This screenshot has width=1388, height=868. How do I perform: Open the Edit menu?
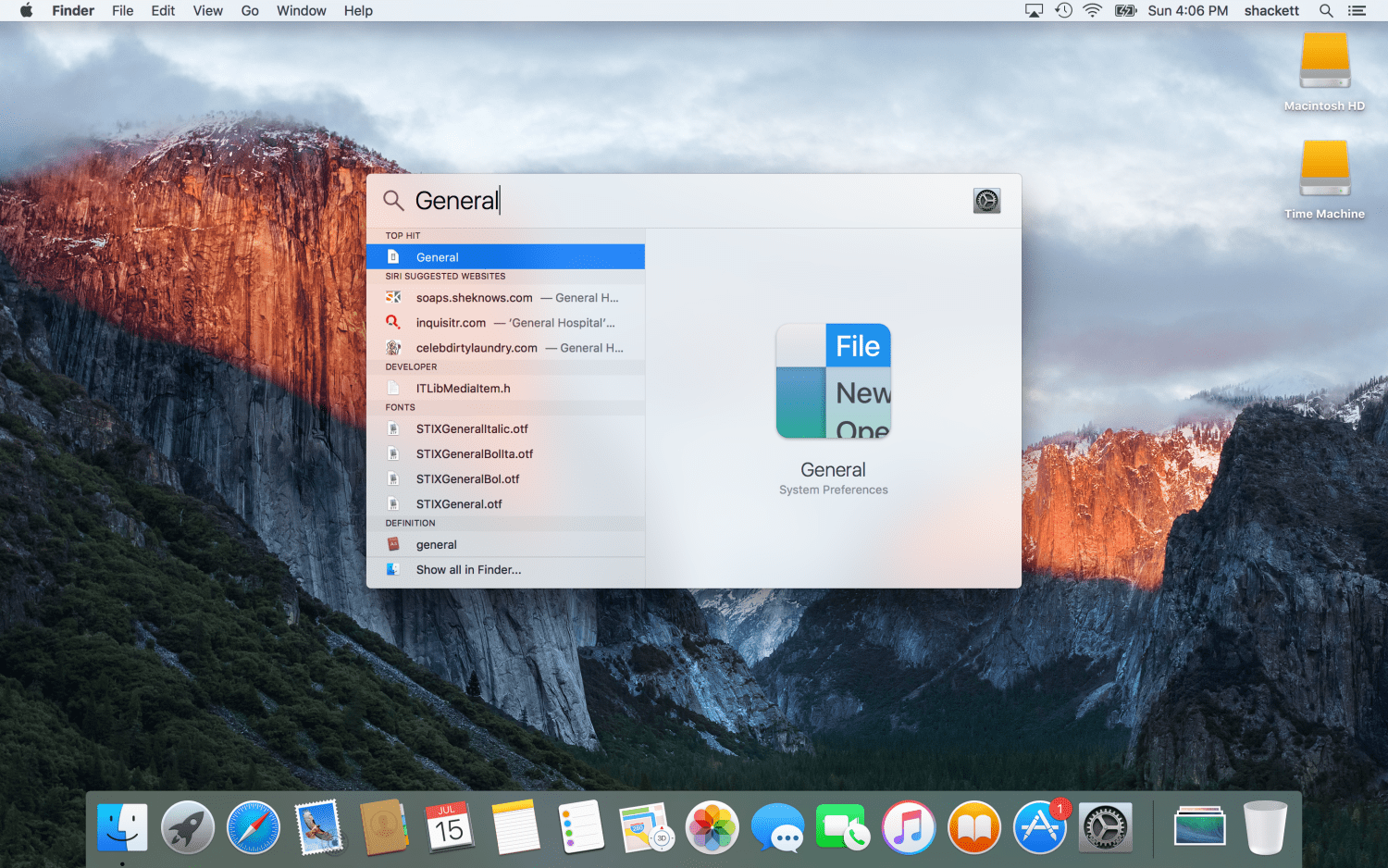[163, 10]
